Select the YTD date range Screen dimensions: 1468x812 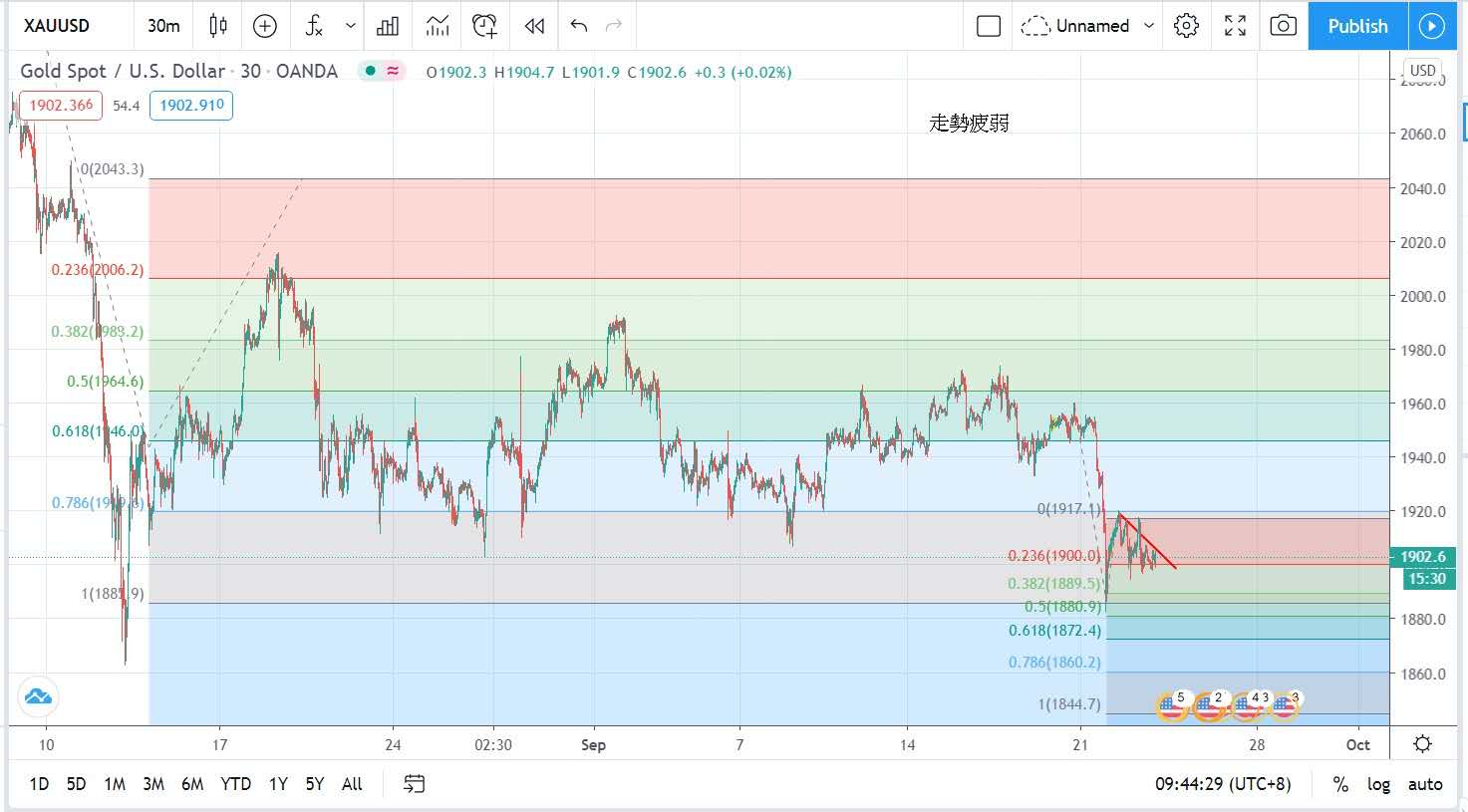coord(235,784)
